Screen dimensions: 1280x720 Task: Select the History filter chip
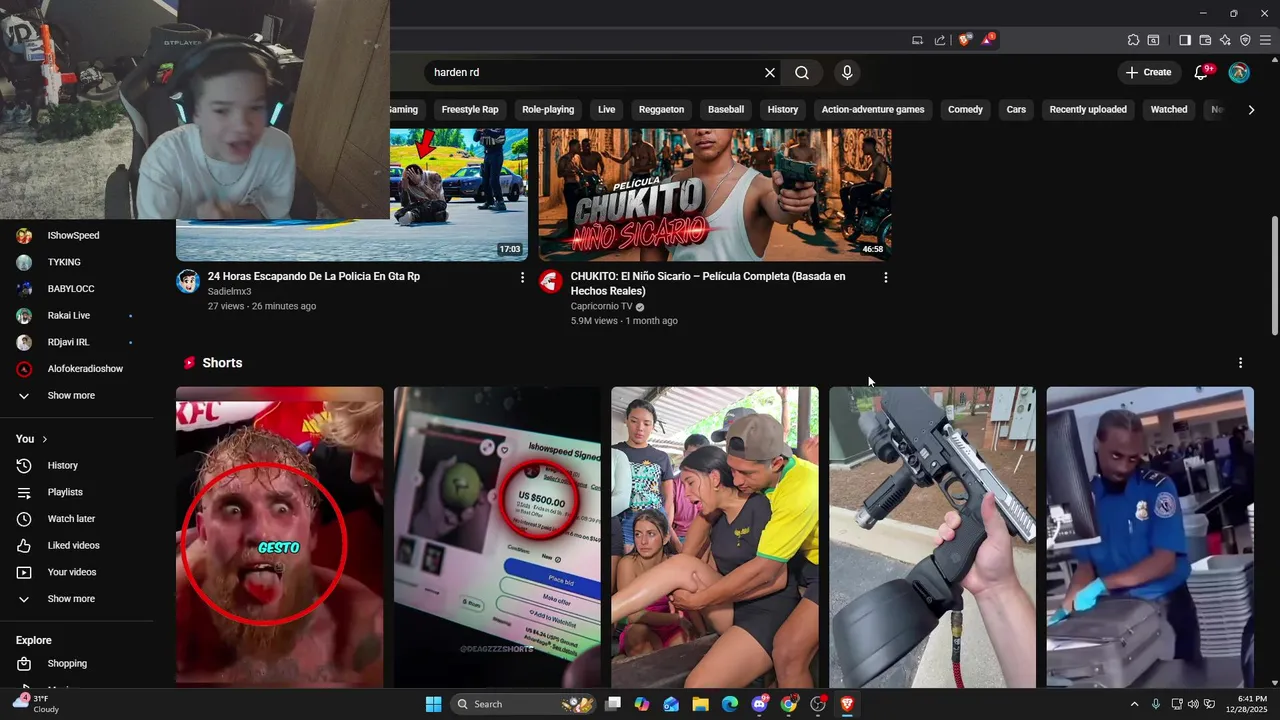783,110
